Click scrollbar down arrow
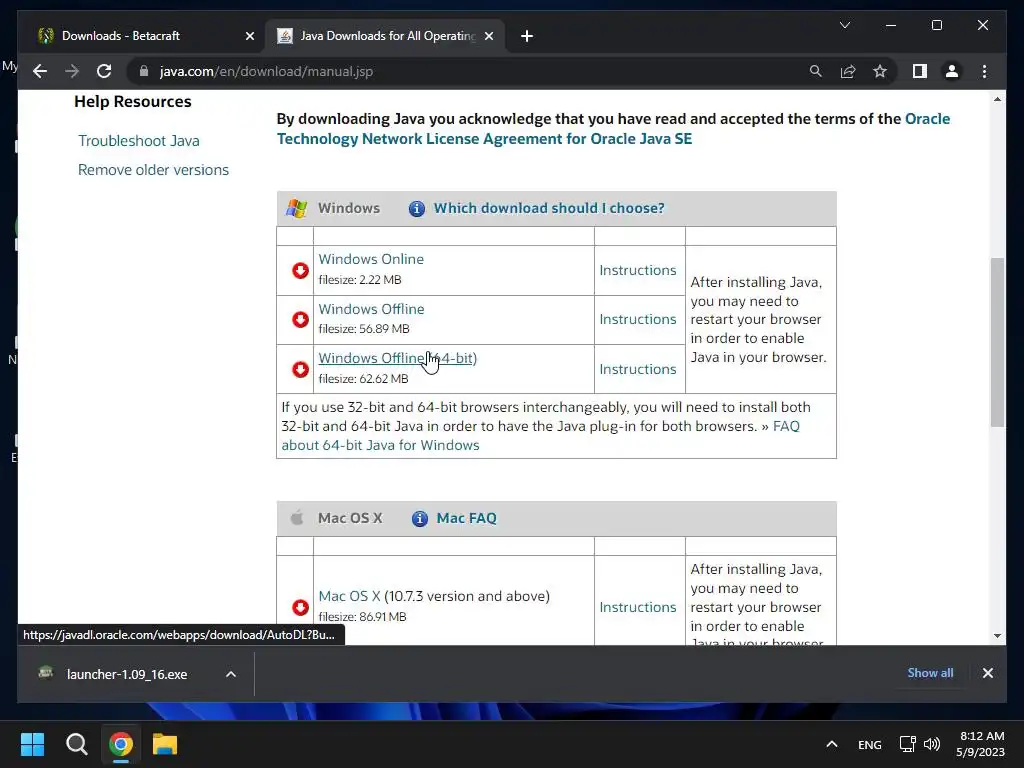This screenshot has width=1024, height=768. [x=997, y=636]
